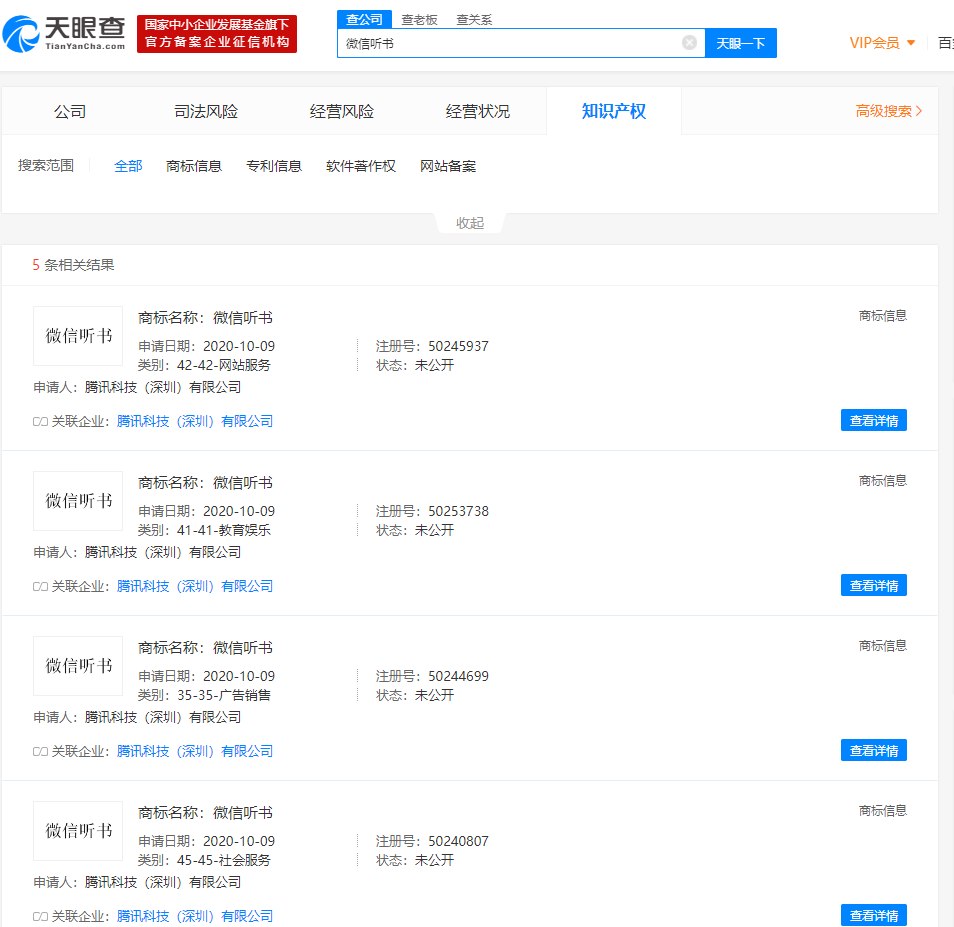The height and width of the screenshot is (927, 954).
Task: Open the link icon beside fourth 关联企业
Action: 40,916
